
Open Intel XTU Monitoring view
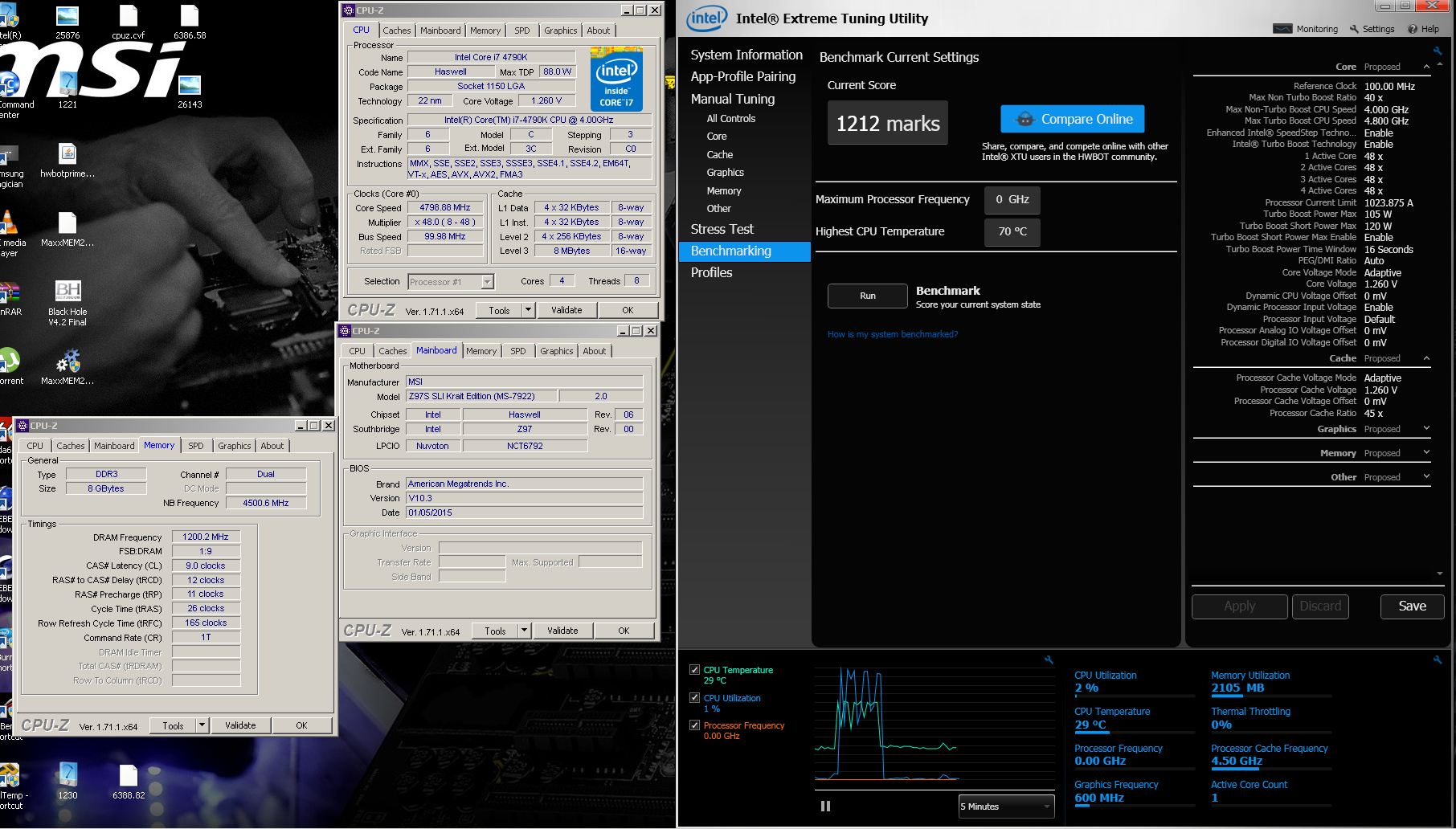coord(1306,29)
